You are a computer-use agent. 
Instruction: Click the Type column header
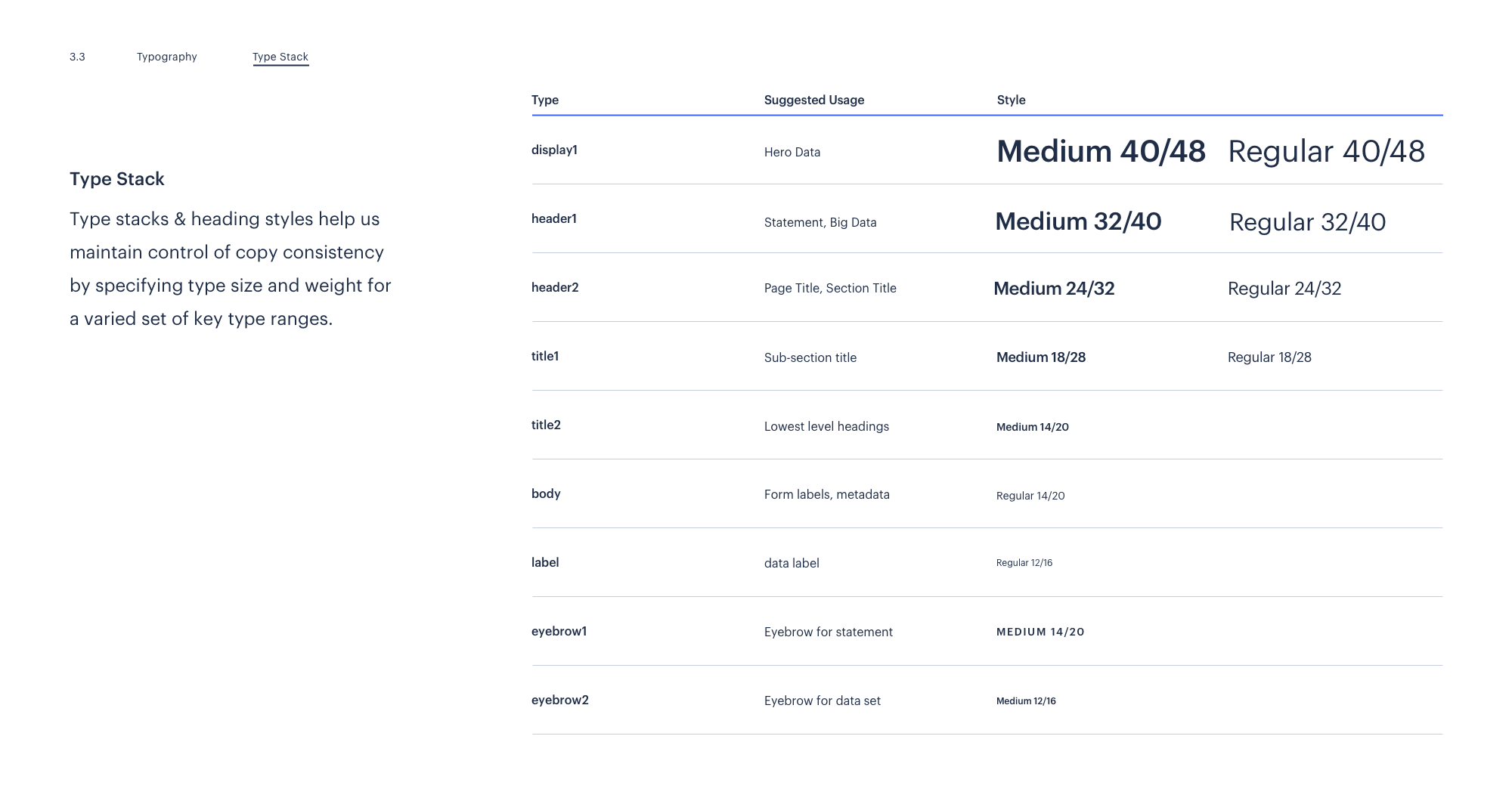click(x=545, y=100)
